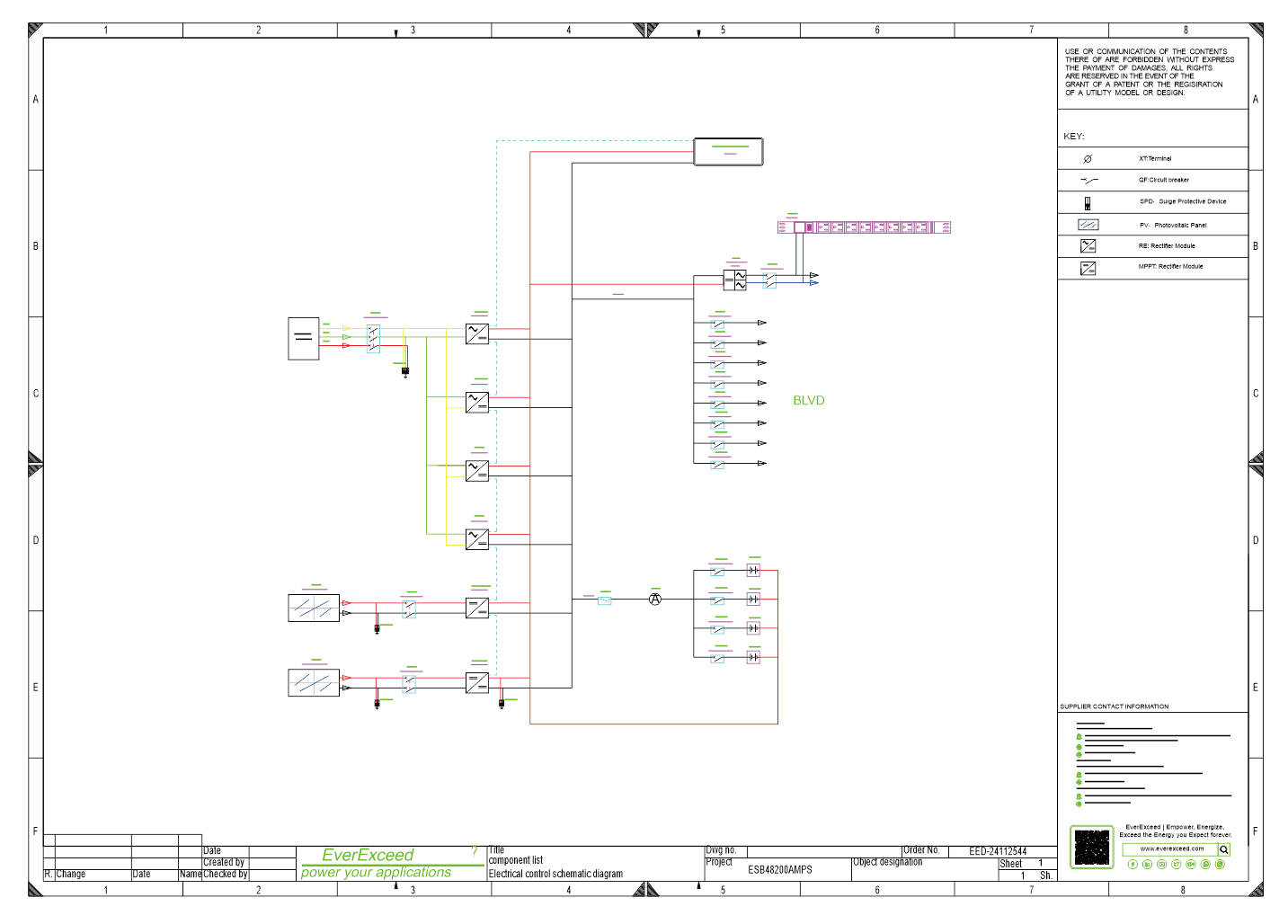Click the QR code in the contact section
1288x924 pixels.
[x=1091, y=848]
